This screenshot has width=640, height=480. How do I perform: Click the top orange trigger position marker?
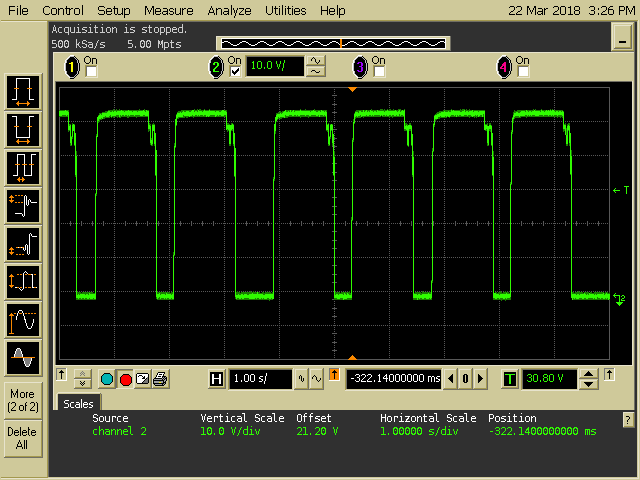pos(352,89)
